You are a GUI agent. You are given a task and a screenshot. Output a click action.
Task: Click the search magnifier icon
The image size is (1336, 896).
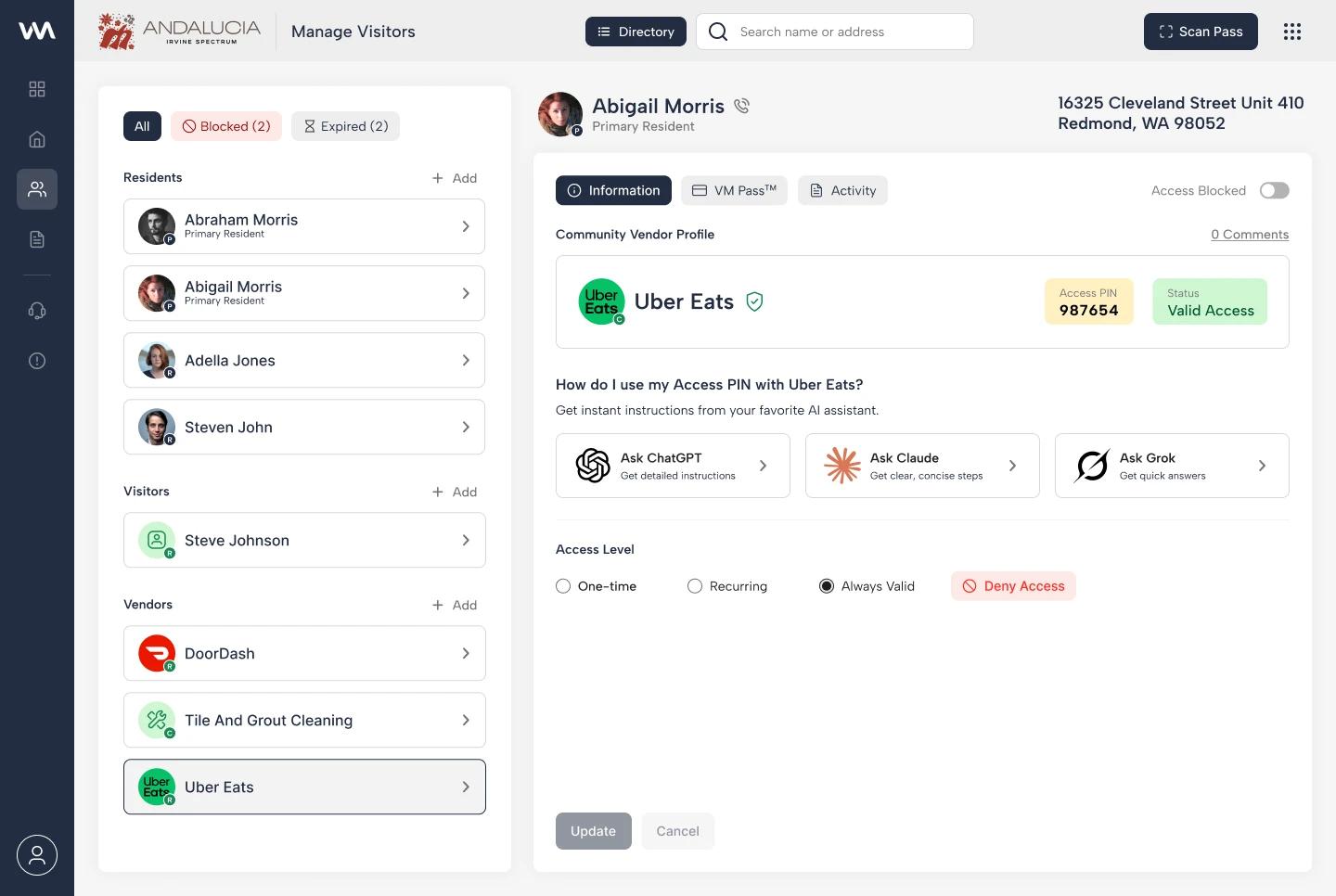point(718,32)
